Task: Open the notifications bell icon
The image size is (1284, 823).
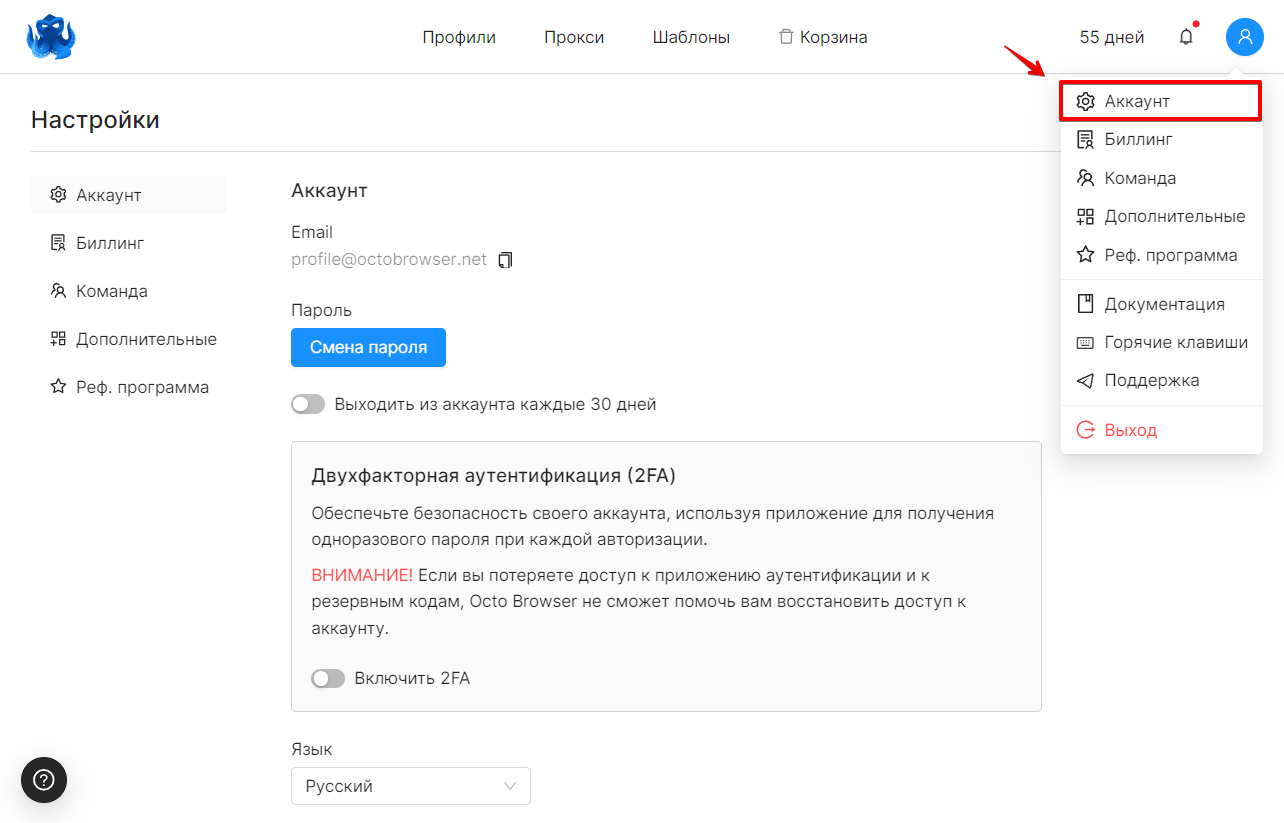Action: [x=1186, y=37]
